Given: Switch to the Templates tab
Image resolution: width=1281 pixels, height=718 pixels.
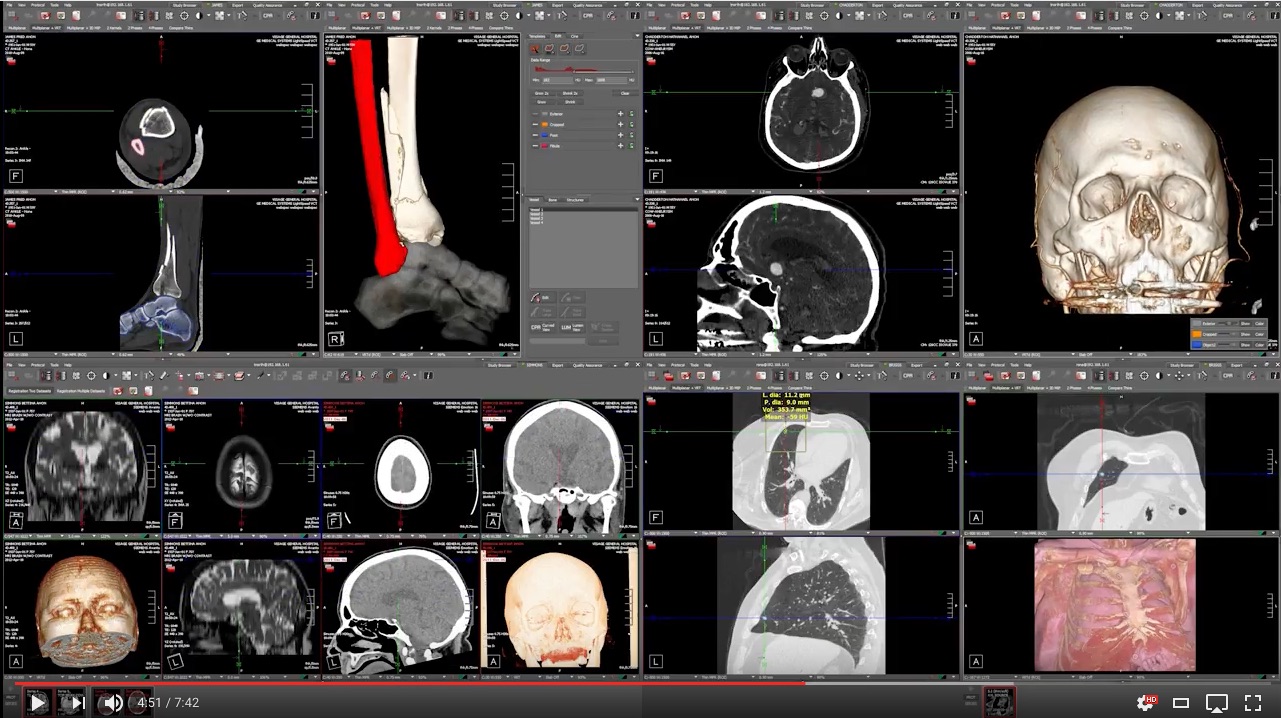Looking at the screenshot, I should [538, 35].
